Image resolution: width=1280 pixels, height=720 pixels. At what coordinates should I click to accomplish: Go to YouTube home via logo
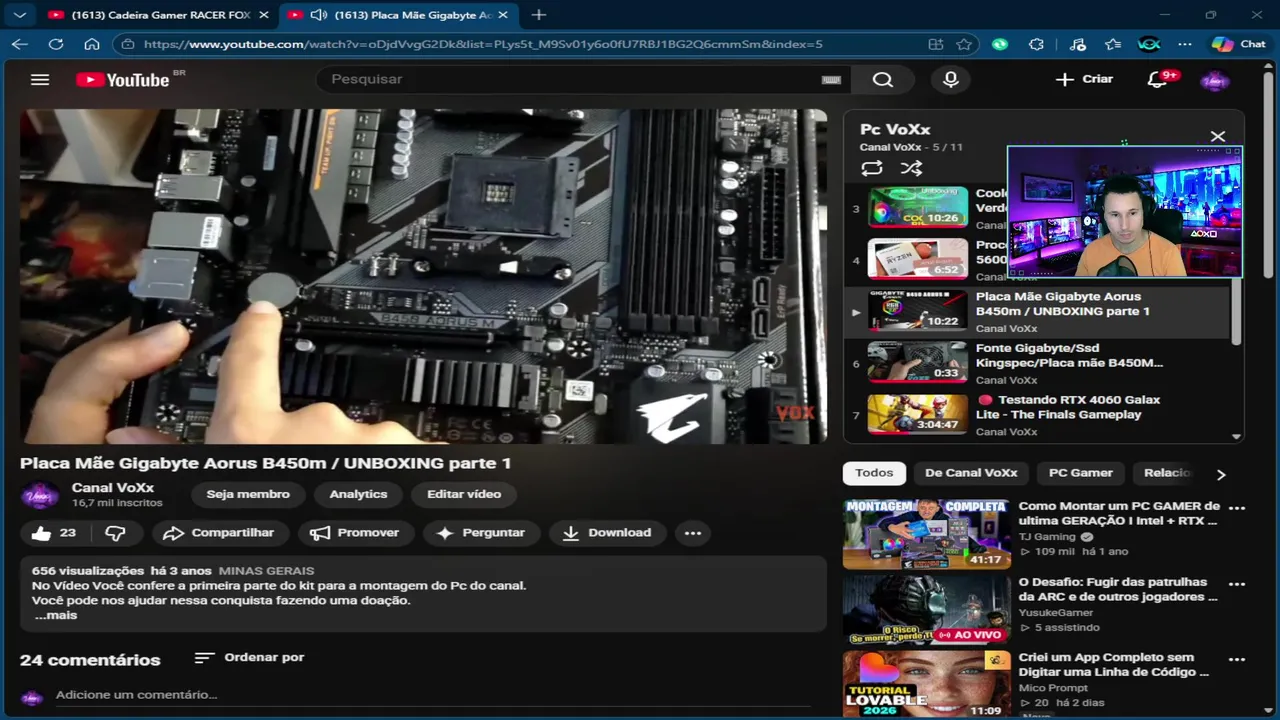coord(123,79)
